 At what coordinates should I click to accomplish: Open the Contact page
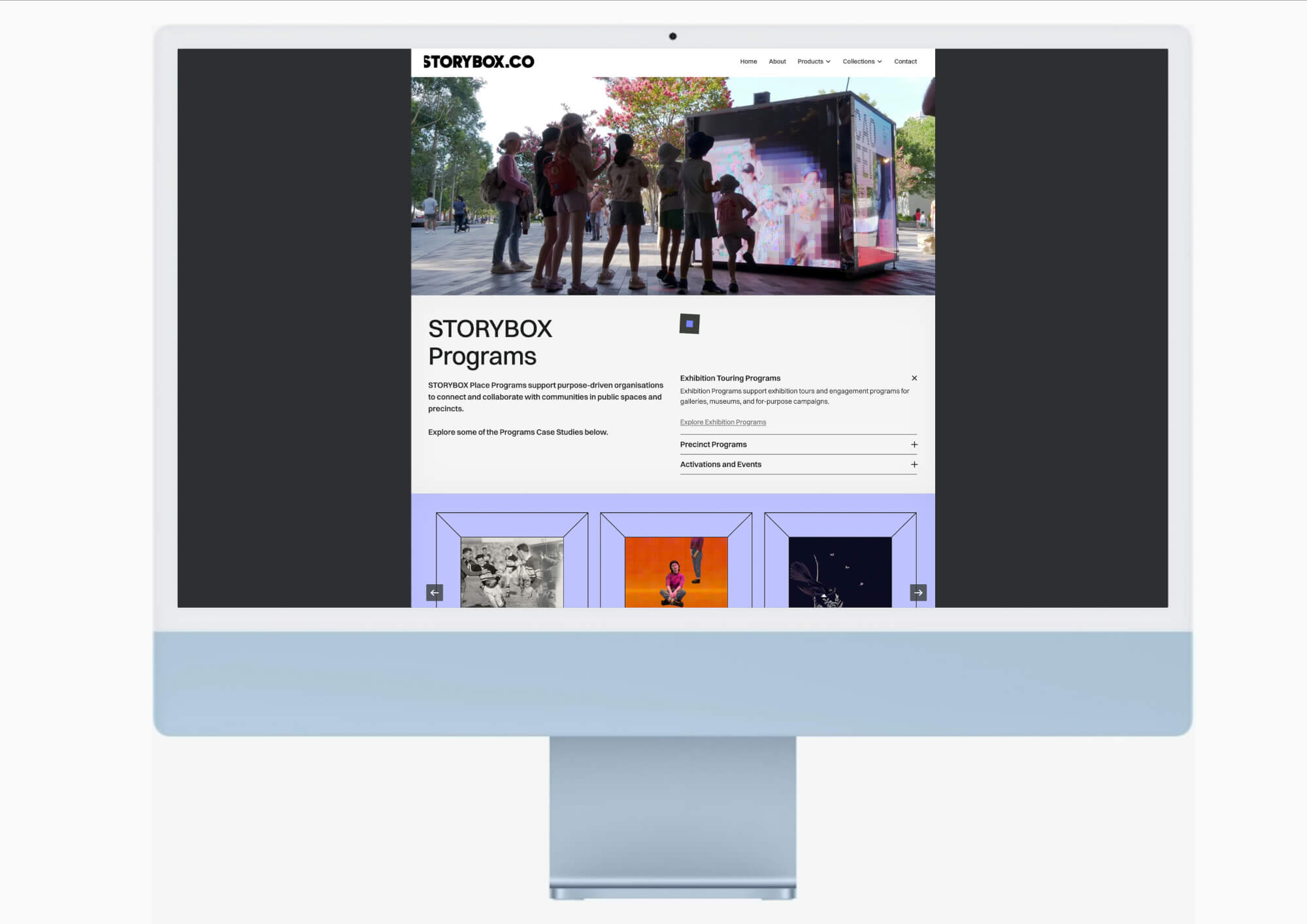(905, 61)
